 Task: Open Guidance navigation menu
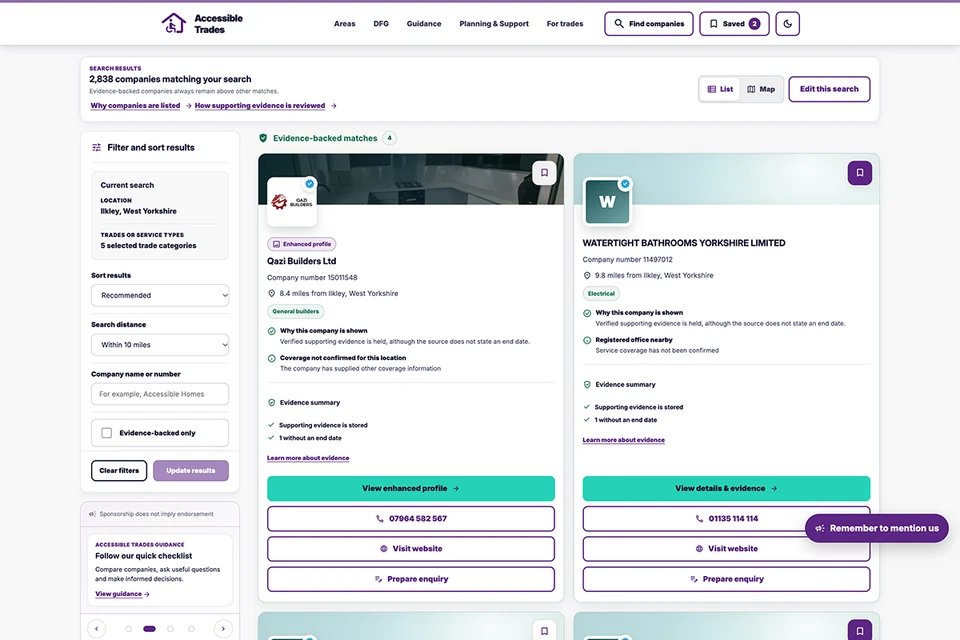(424, 24)
